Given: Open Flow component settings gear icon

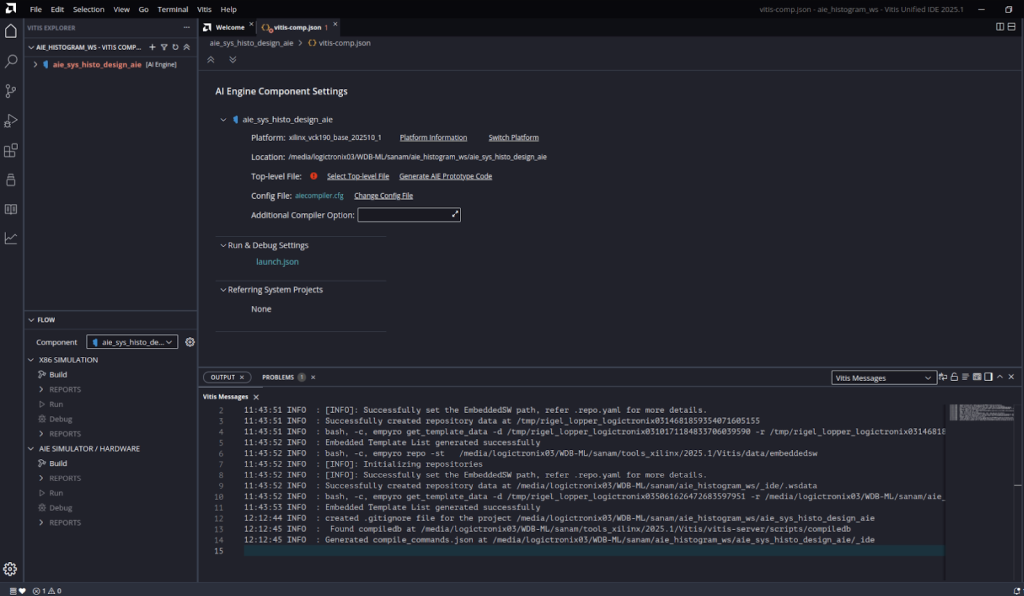Looking at the screenshot, I should point(190,342).
